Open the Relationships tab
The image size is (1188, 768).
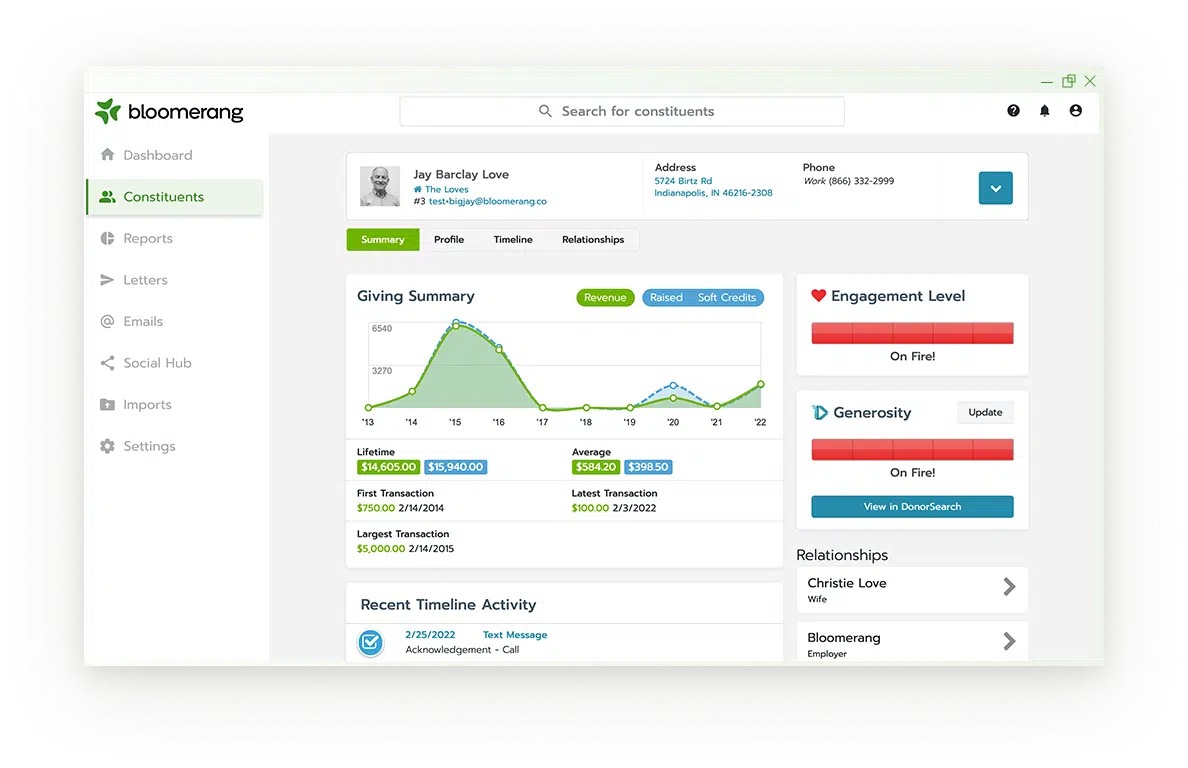592,239
